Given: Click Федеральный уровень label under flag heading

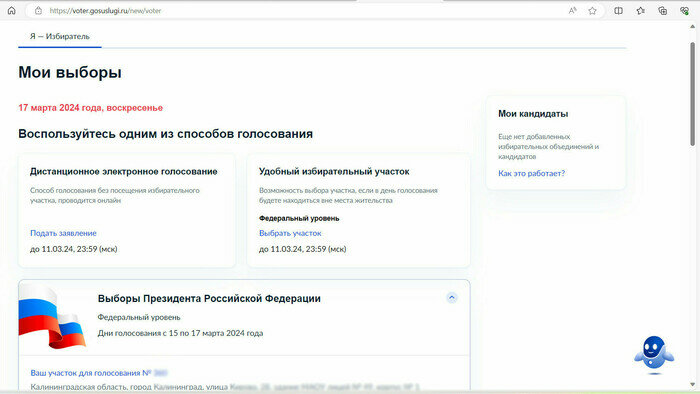Looking at the screenshot, I should coord(139,317).
